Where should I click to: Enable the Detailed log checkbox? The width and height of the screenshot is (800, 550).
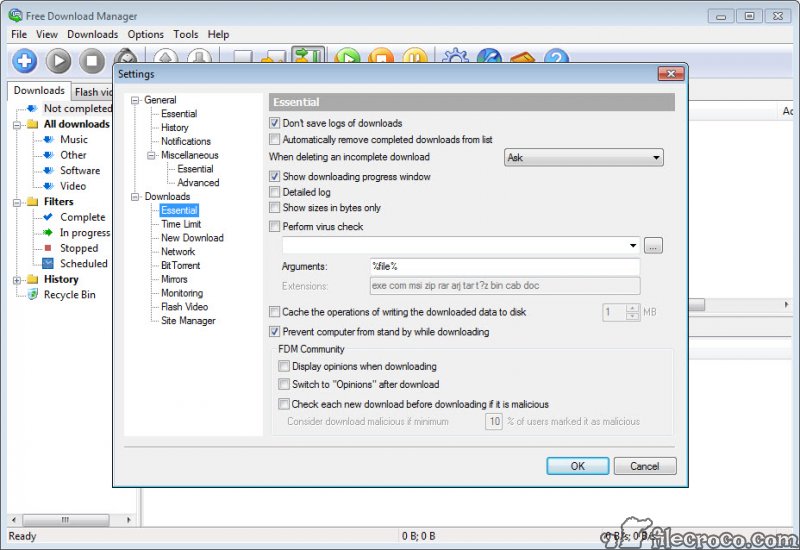[274, 192]
